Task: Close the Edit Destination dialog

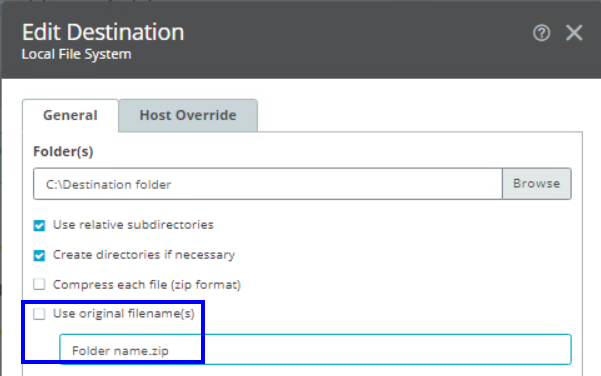Action: 574,33
